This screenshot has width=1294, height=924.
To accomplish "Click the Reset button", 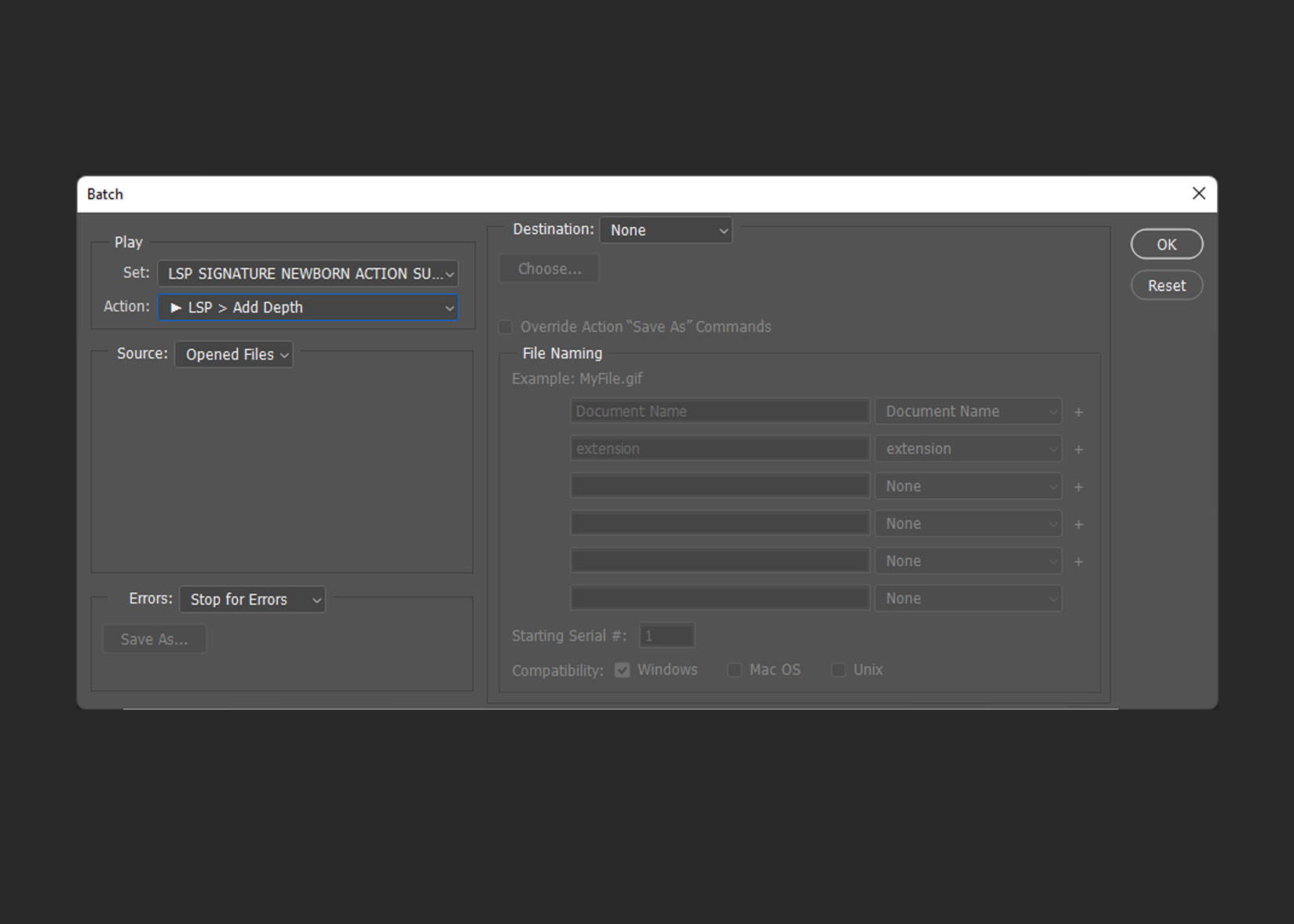I will [1167, 286].
